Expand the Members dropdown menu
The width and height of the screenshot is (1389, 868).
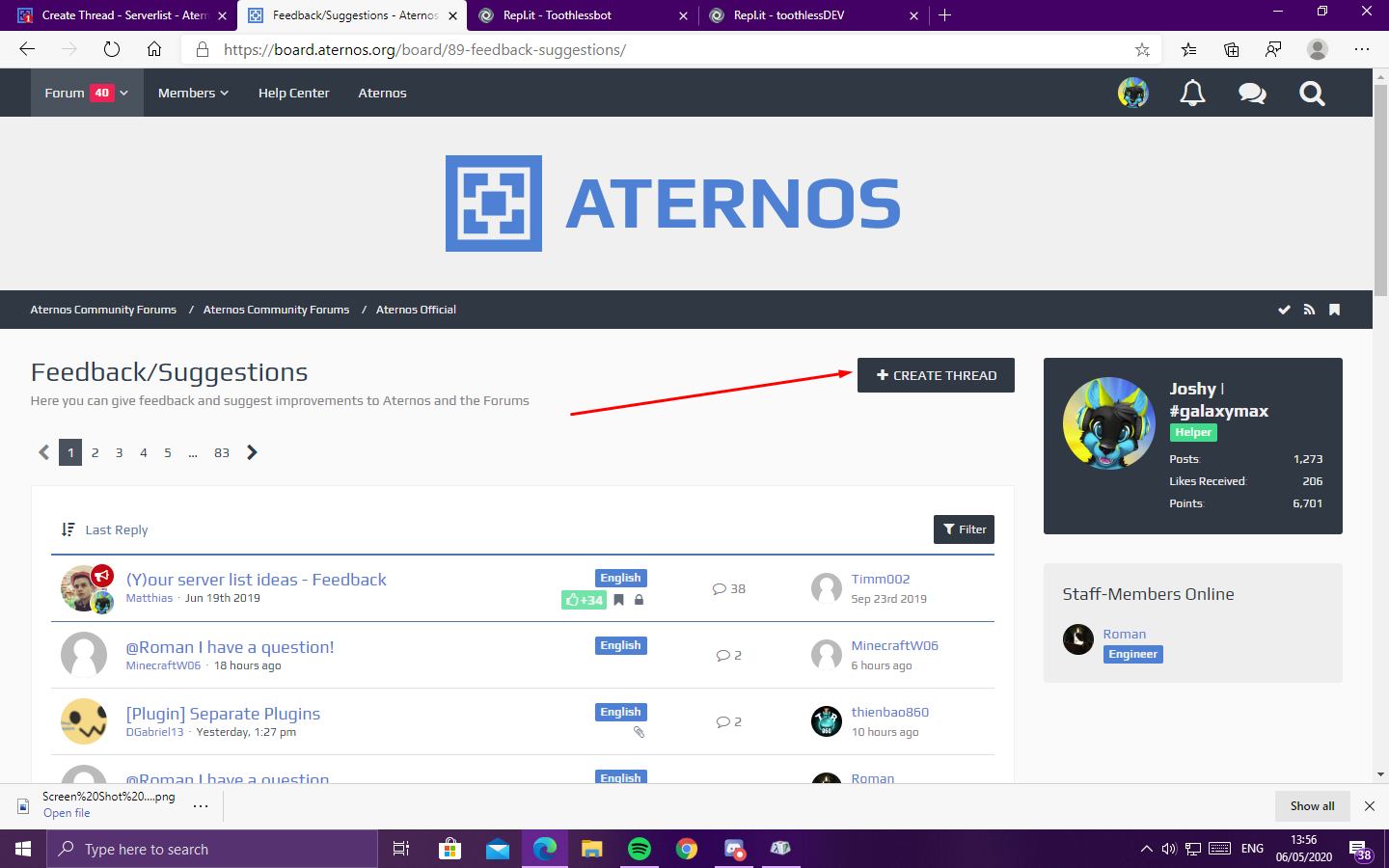pos(193,93)
